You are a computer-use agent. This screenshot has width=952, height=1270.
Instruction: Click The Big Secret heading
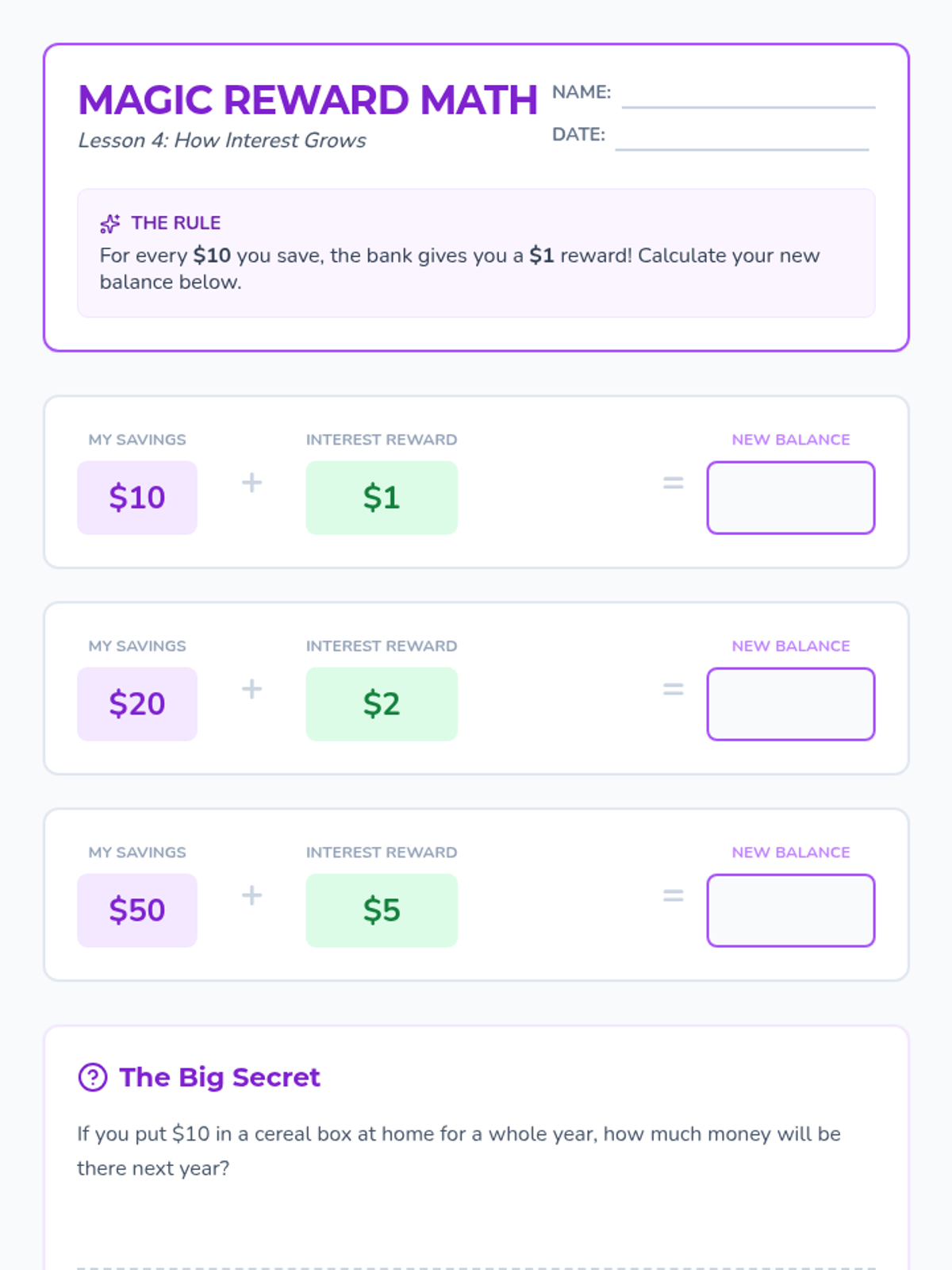click(x=220, y=1077)
